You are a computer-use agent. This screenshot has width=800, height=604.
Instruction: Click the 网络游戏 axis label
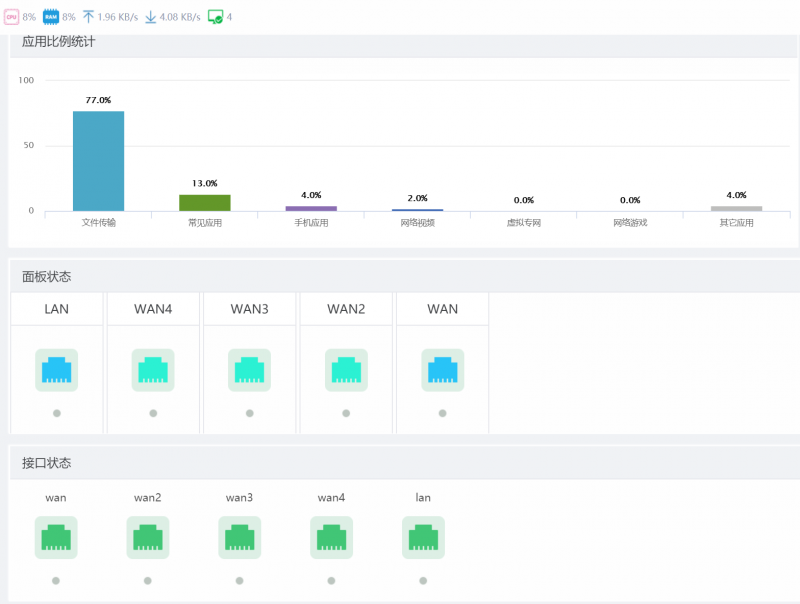pos(630,223)
